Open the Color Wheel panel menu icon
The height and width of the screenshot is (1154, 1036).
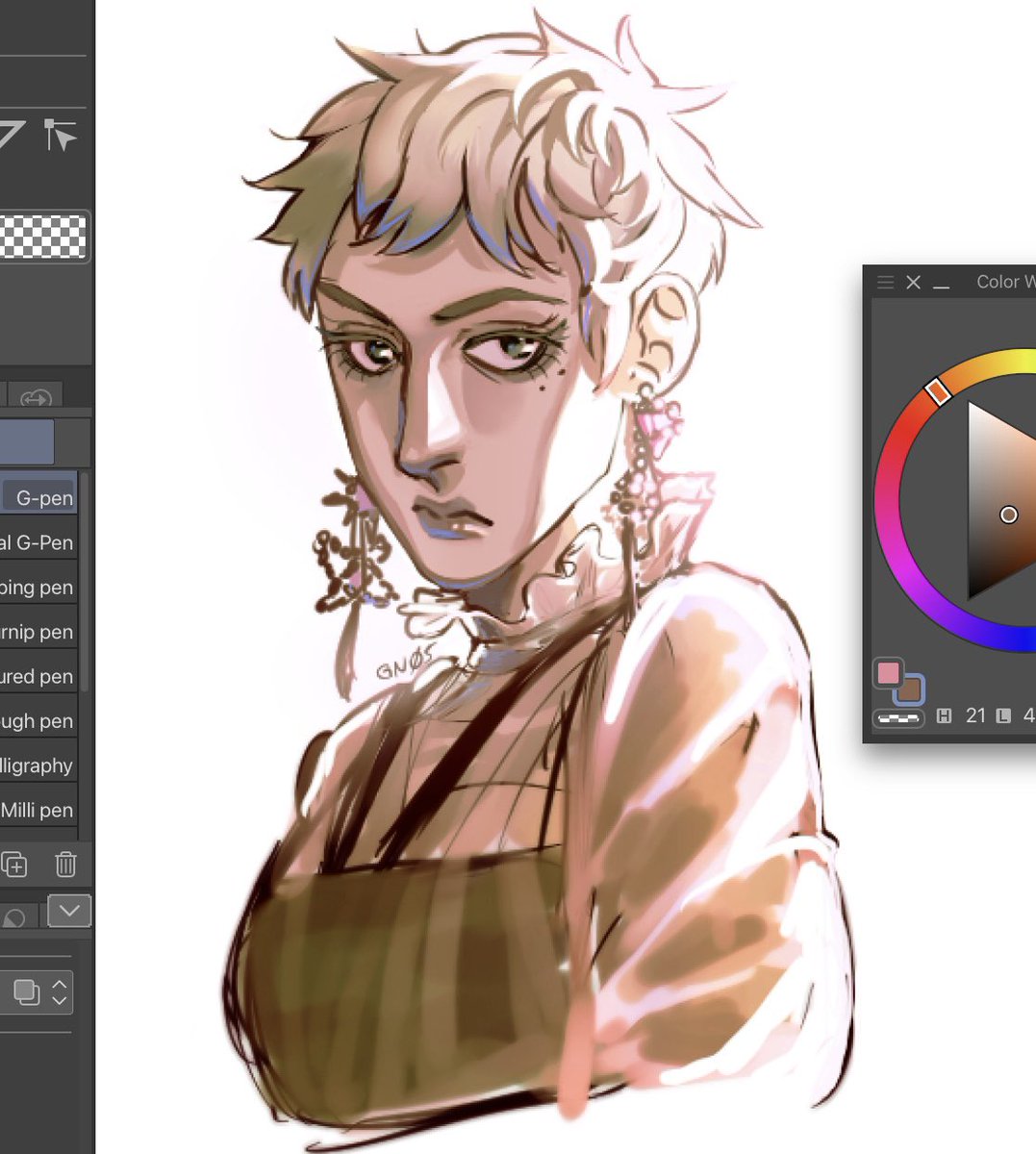pos(886,282)
